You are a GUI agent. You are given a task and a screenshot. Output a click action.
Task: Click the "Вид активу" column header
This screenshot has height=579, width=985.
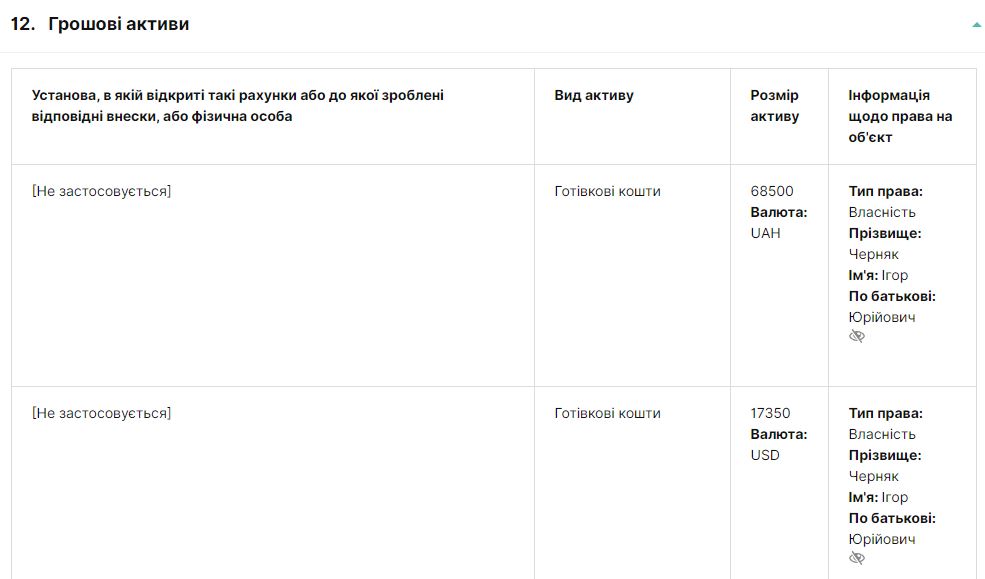point(594,95)
